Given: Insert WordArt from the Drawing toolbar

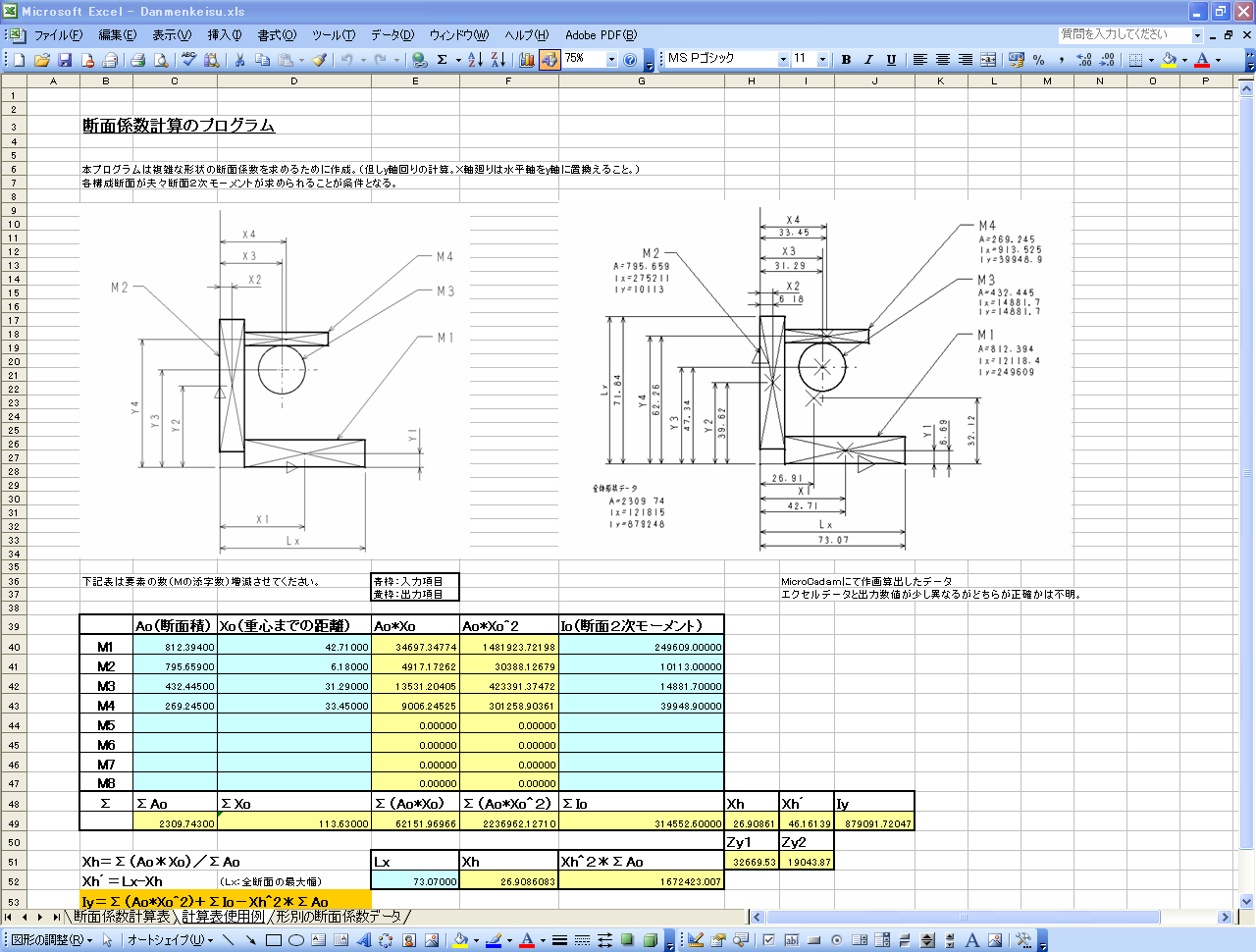Looking at the screenshot, I should (x=364, y=940).
